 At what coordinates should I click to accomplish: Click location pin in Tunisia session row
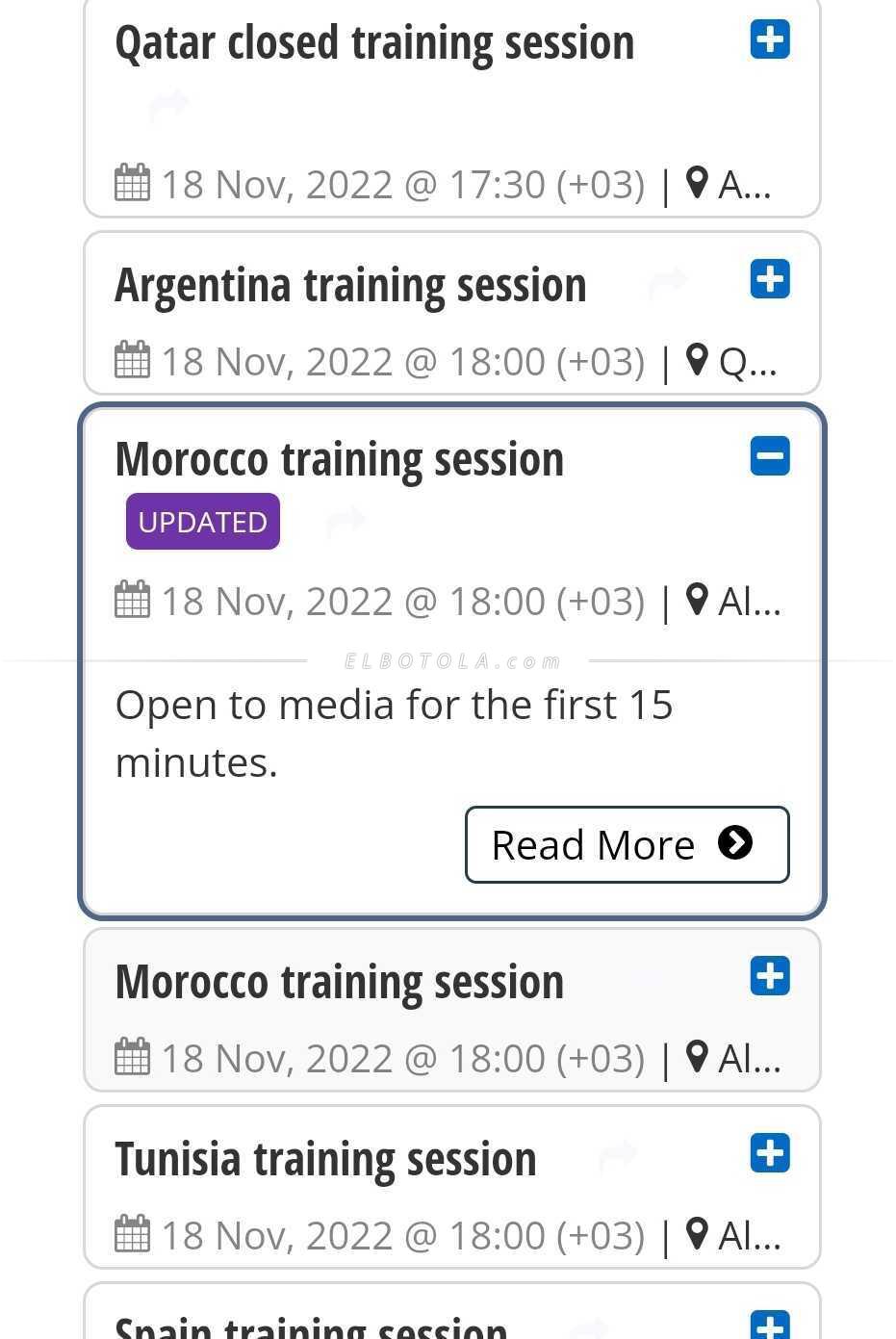(x=697, y=1234)
